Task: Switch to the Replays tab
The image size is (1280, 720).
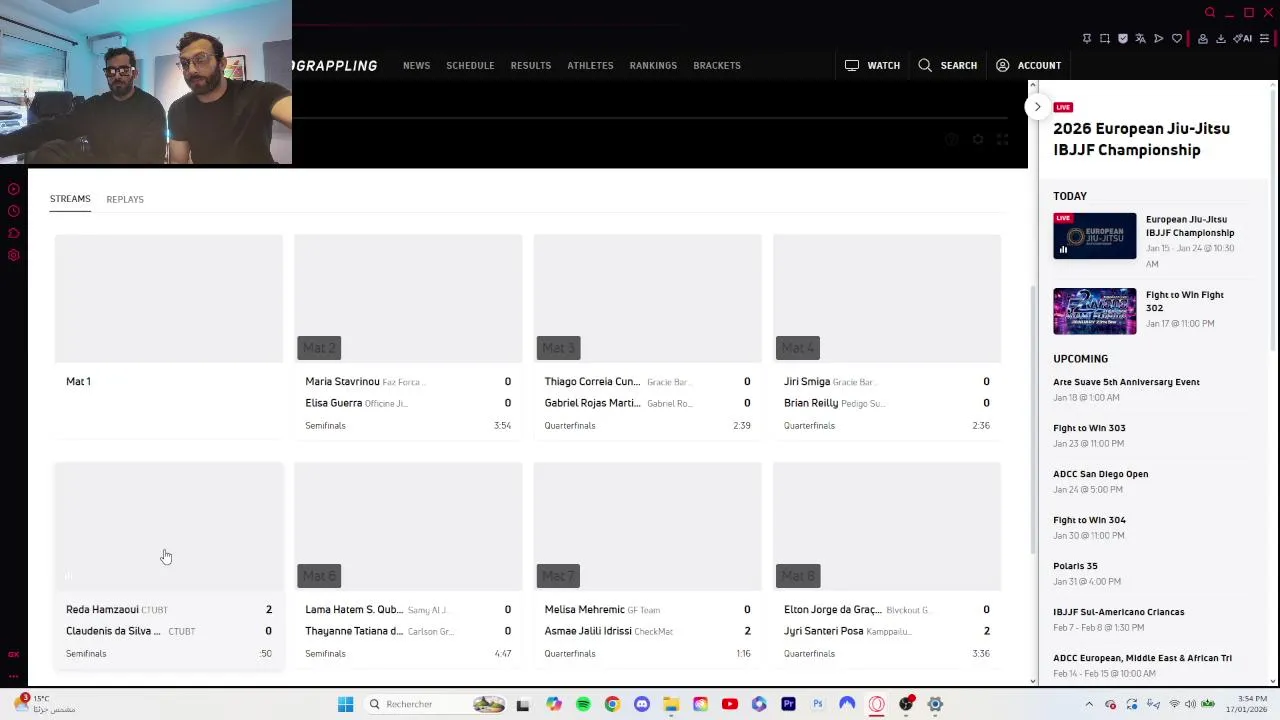Action: 125,199
